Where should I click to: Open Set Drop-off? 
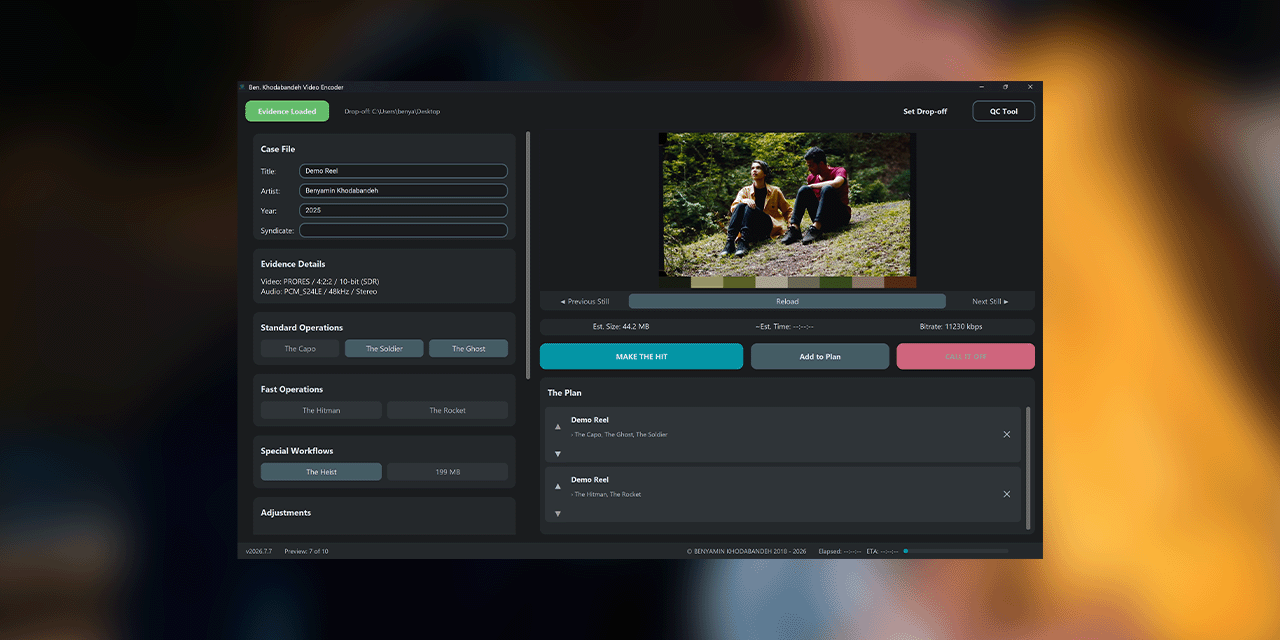coord(925,111)
